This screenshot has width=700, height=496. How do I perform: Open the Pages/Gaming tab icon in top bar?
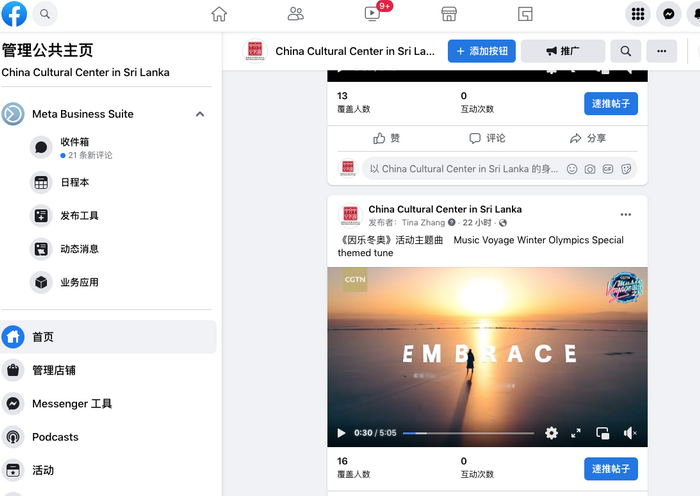[x=525, y=14]
